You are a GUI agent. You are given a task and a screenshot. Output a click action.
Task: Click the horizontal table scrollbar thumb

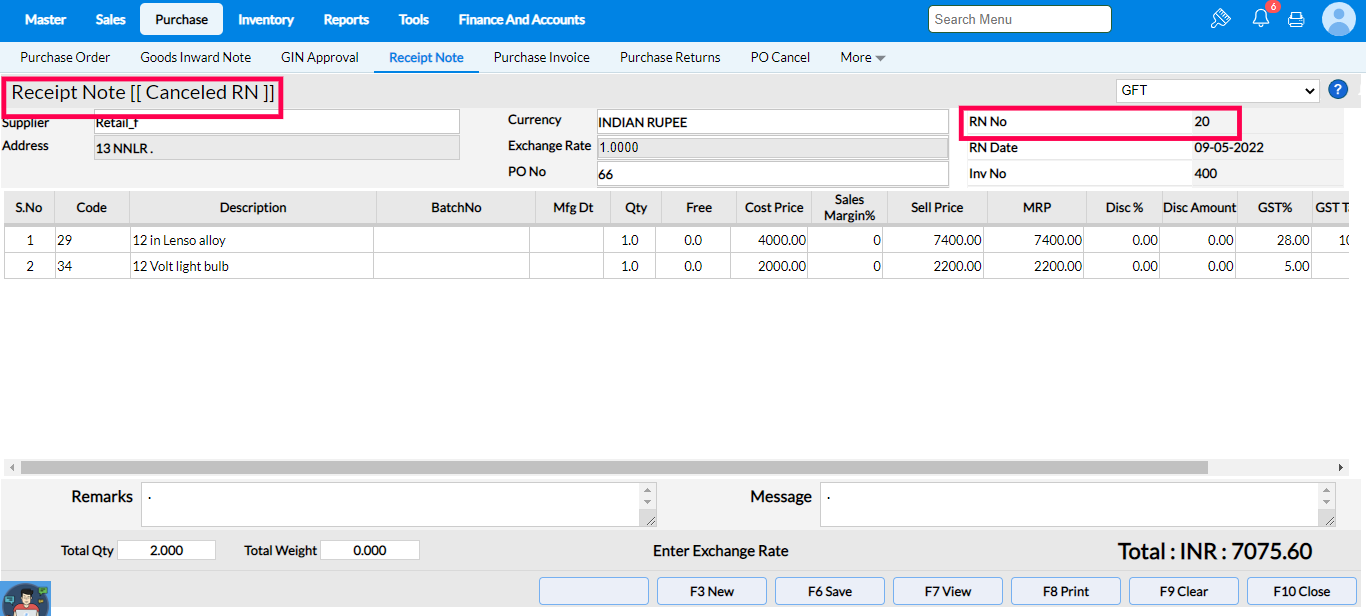[614, 468]
